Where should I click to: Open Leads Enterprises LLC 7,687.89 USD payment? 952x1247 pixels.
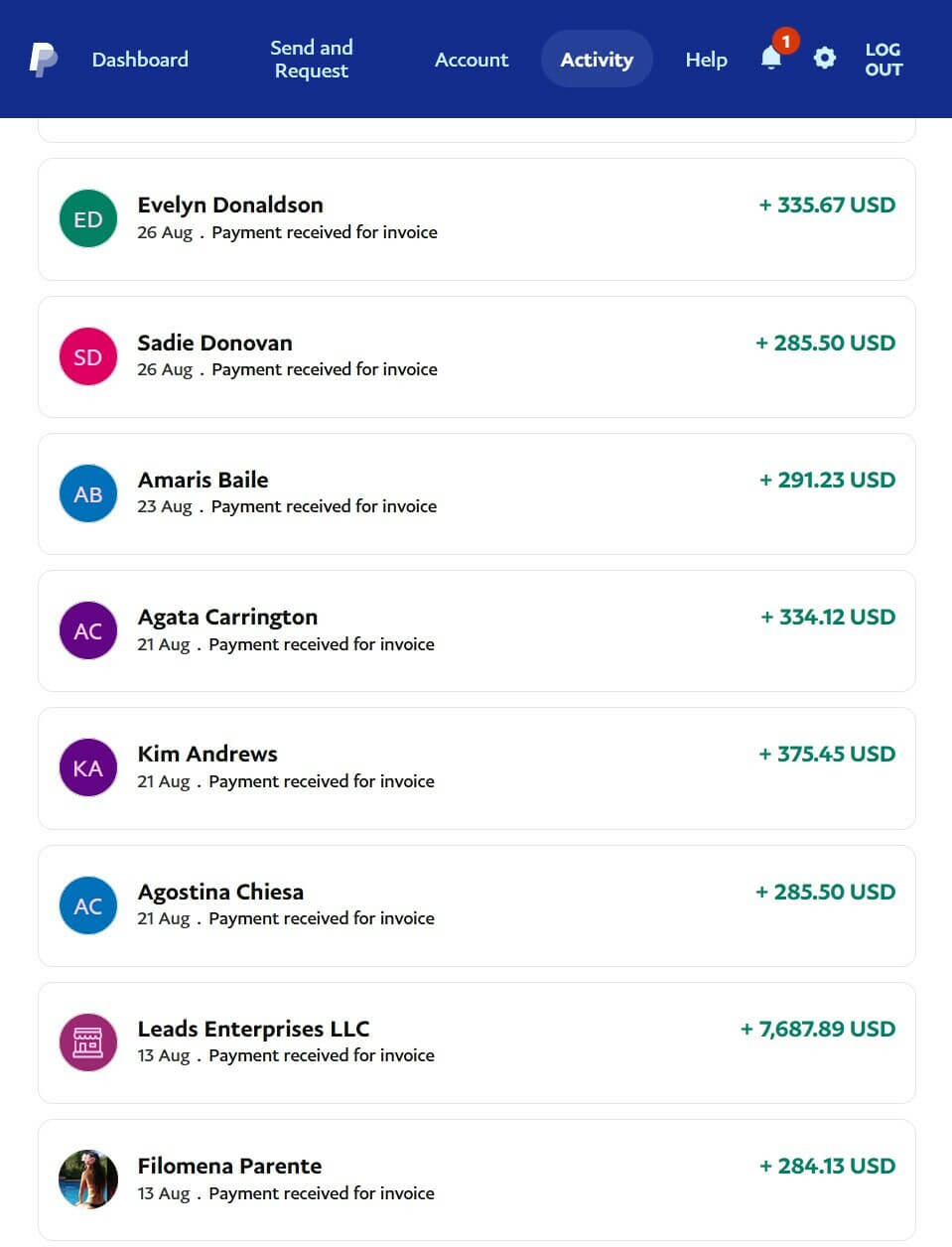click(476, 1042)
